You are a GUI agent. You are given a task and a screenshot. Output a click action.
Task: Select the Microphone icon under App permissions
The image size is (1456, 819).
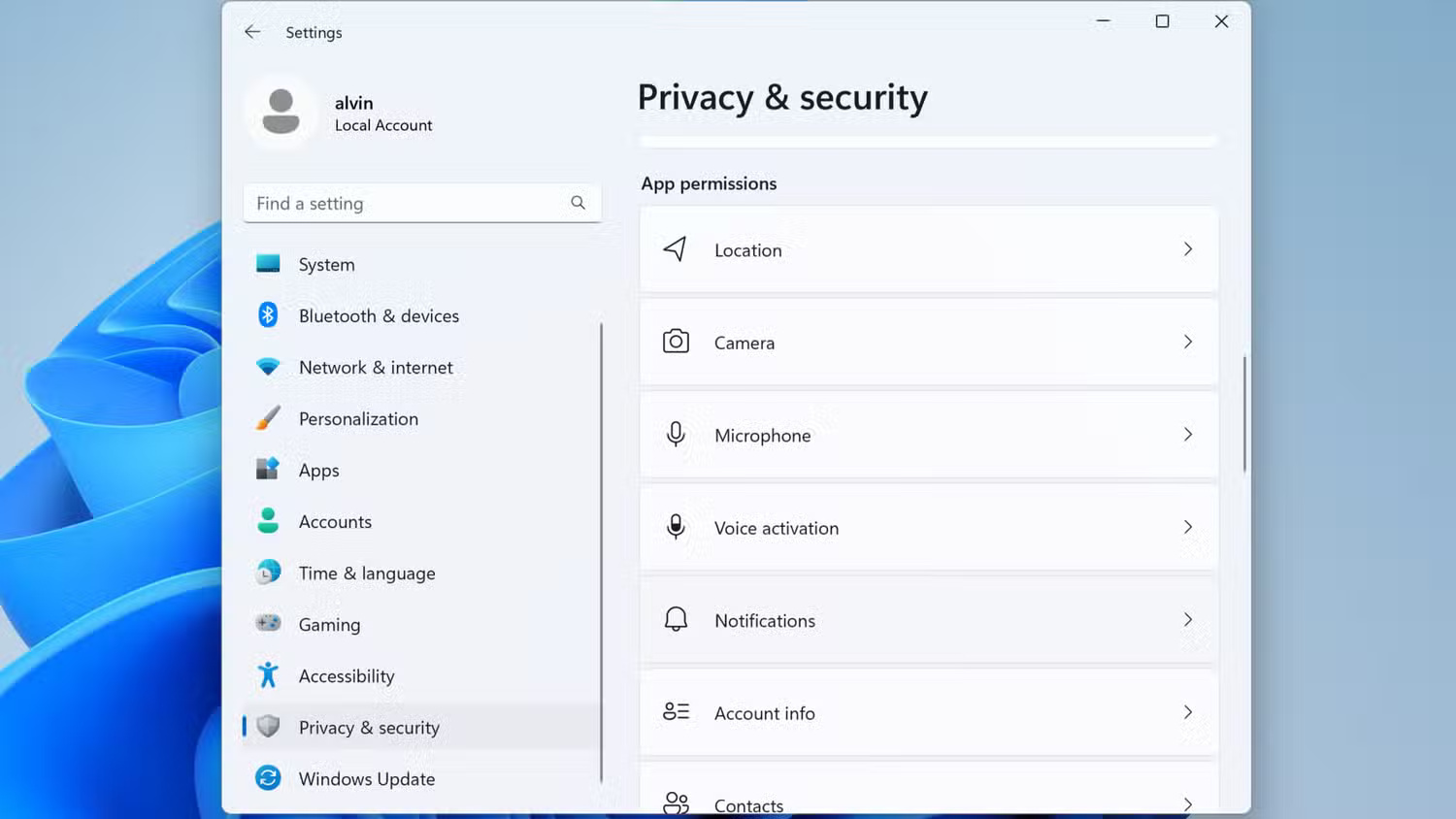point(676,435)
